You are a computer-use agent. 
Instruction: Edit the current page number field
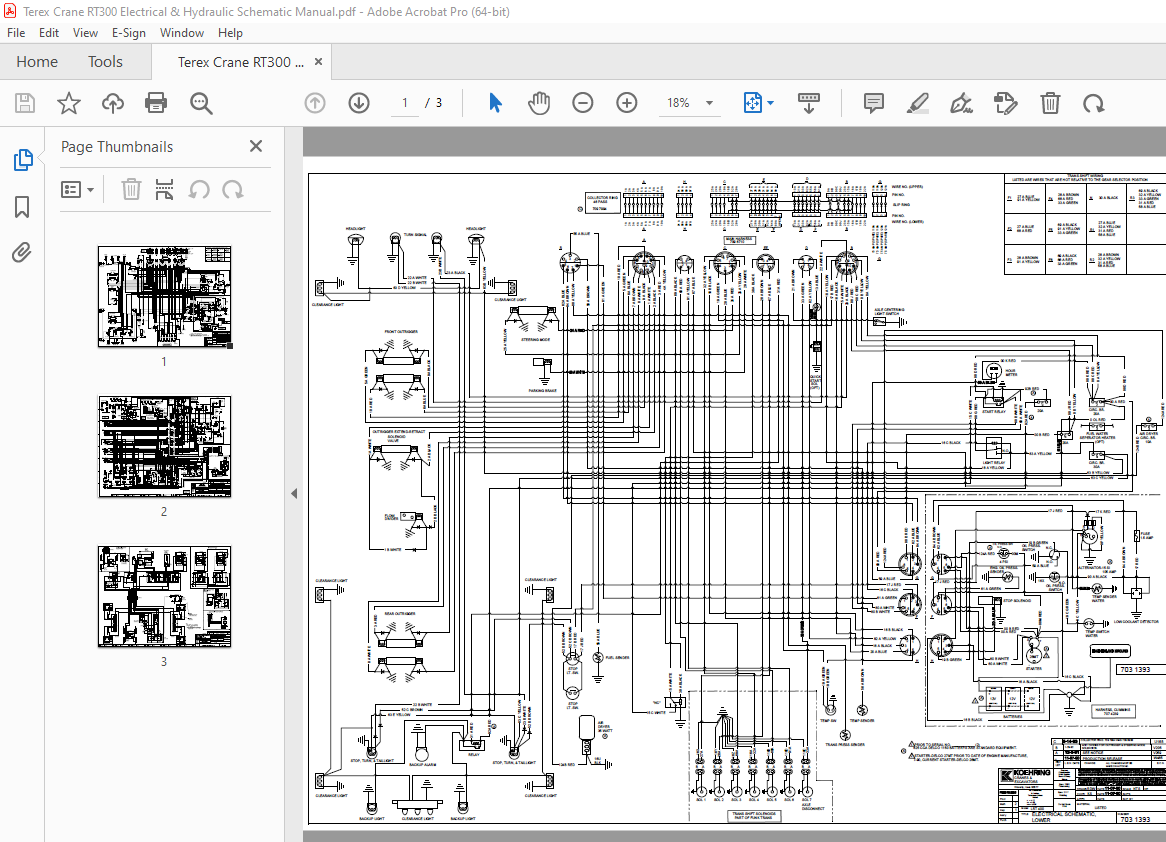click(x=405, y=103)
